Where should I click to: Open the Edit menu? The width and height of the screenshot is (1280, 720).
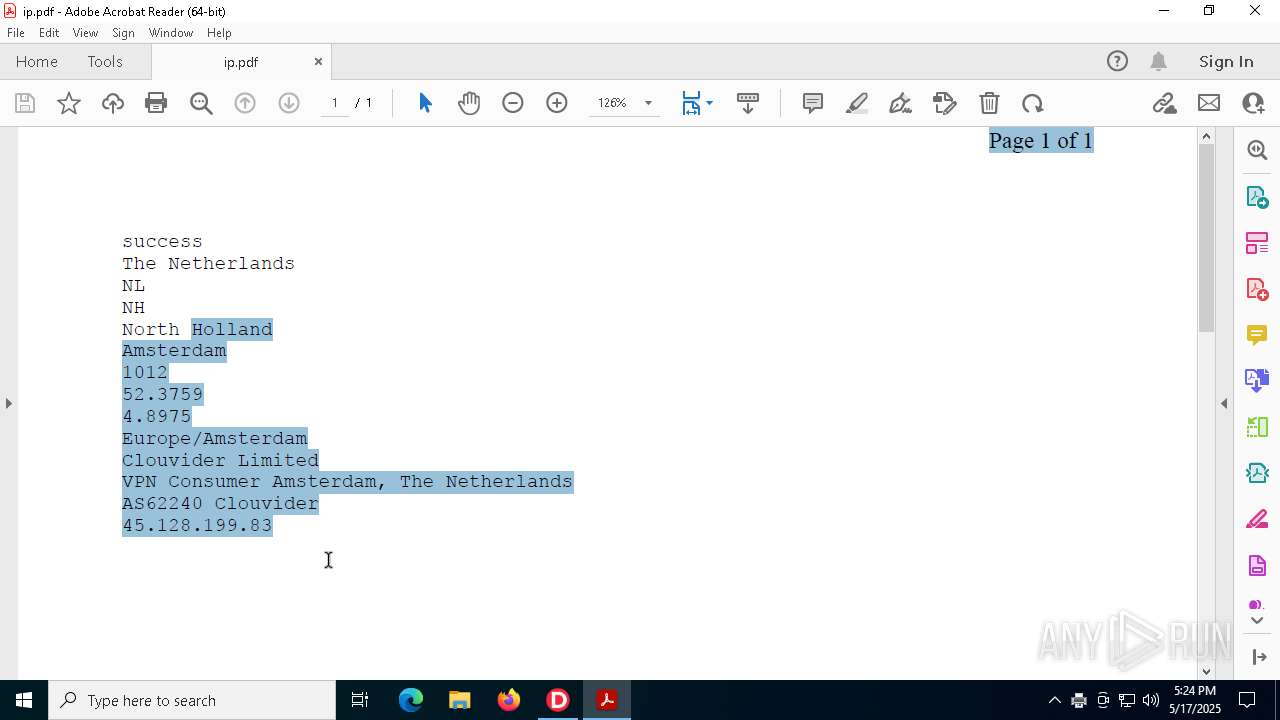pos(49,33)
